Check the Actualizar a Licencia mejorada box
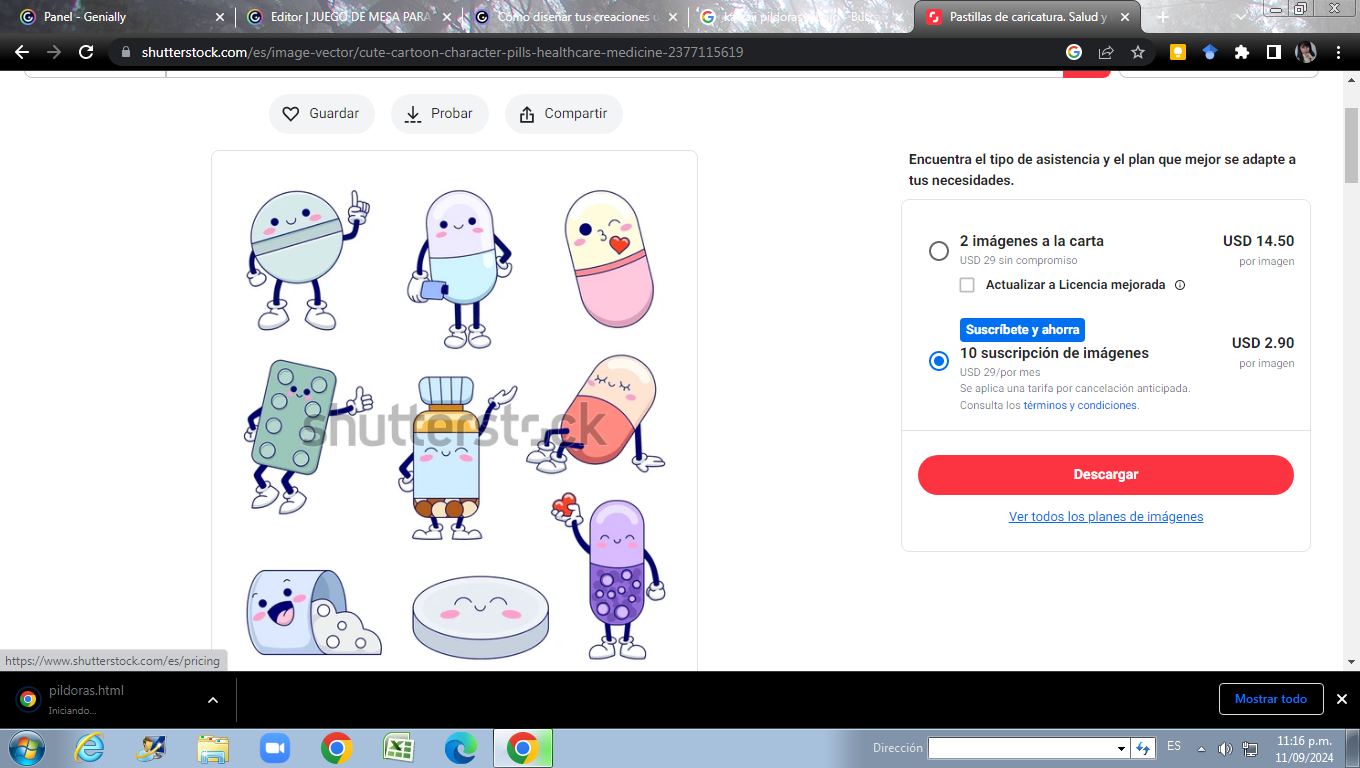The height and width of the screenshot is (768, 1360). [x=967, y=285]
